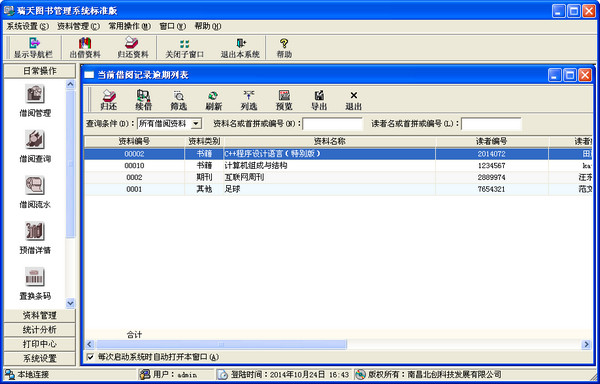The width and height of the screenshot is (600, 384).
Task: Toggle auto-open this window on startup checkbox
Action: (90, 357)
